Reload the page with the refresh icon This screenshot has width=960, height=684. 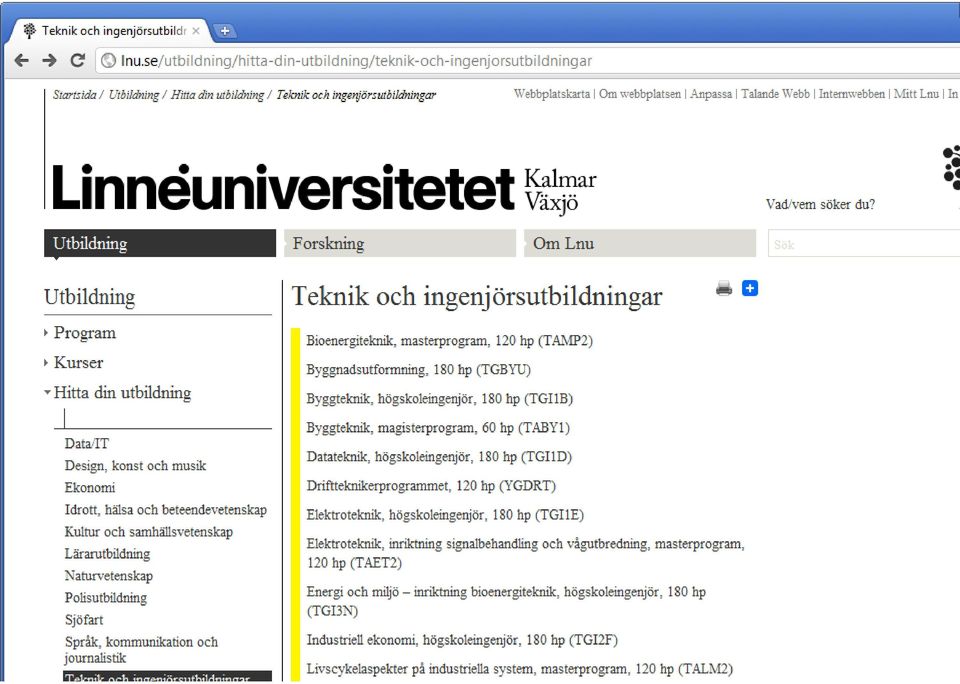point(78,61)
